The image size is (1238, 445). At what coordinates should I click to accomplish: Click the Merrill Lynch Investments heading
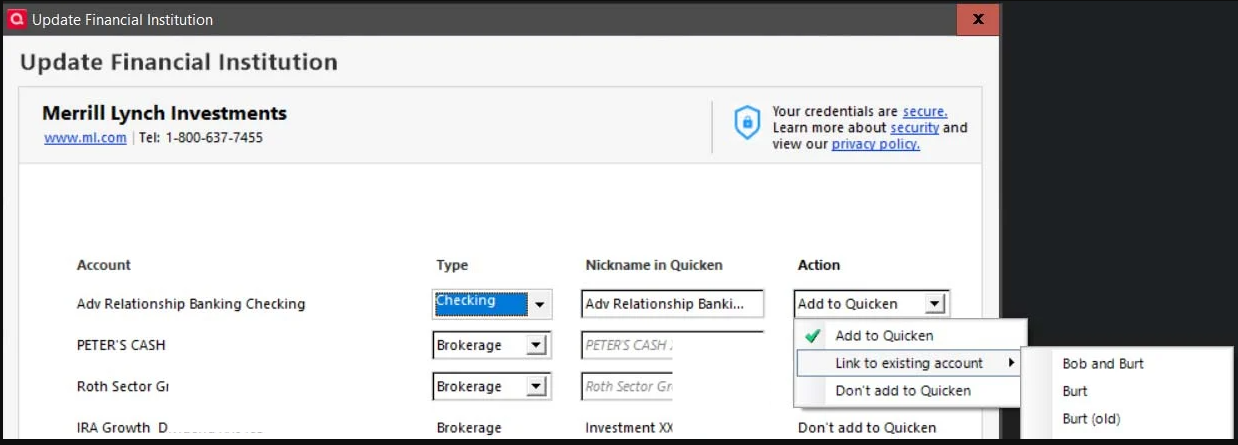tap(164, 113)
